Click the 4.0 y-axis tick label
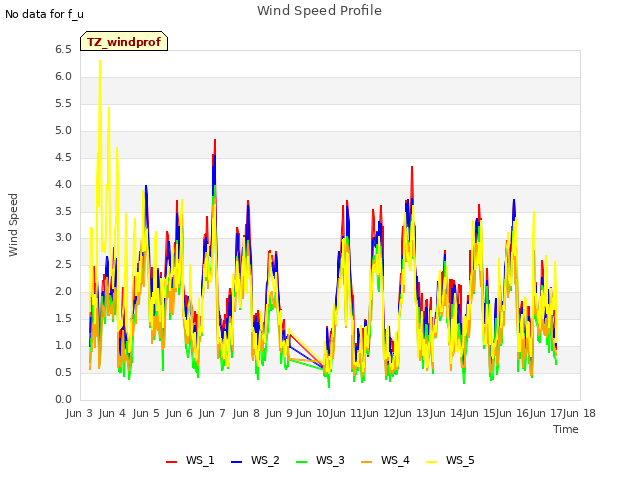 tap(63, 184)
